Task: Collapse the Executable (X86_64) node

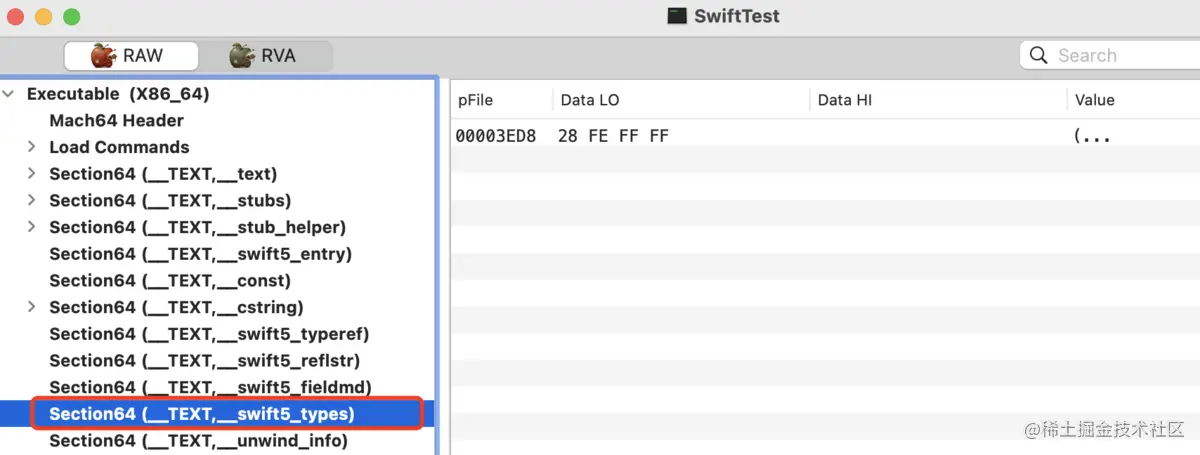Action: click(x=9, y=94)
